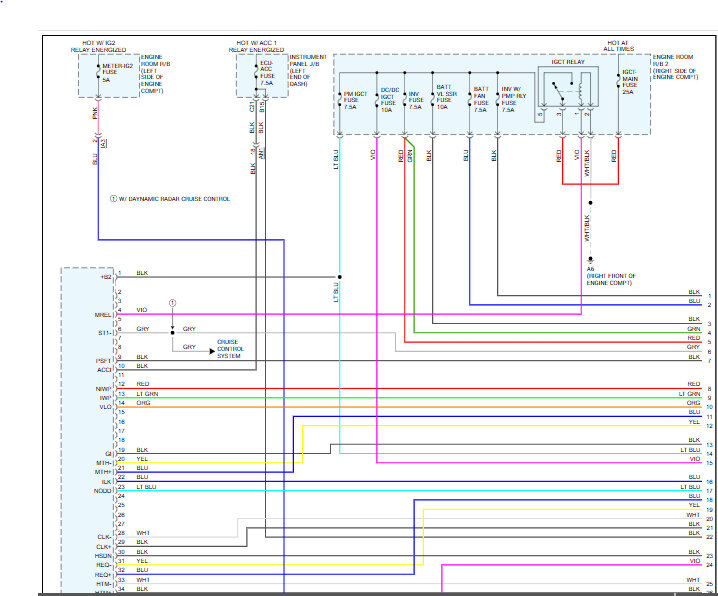Select the CLK- terminal label
Image resolution: width=718 pixels, height=596 pixels.
coord(104,537)
